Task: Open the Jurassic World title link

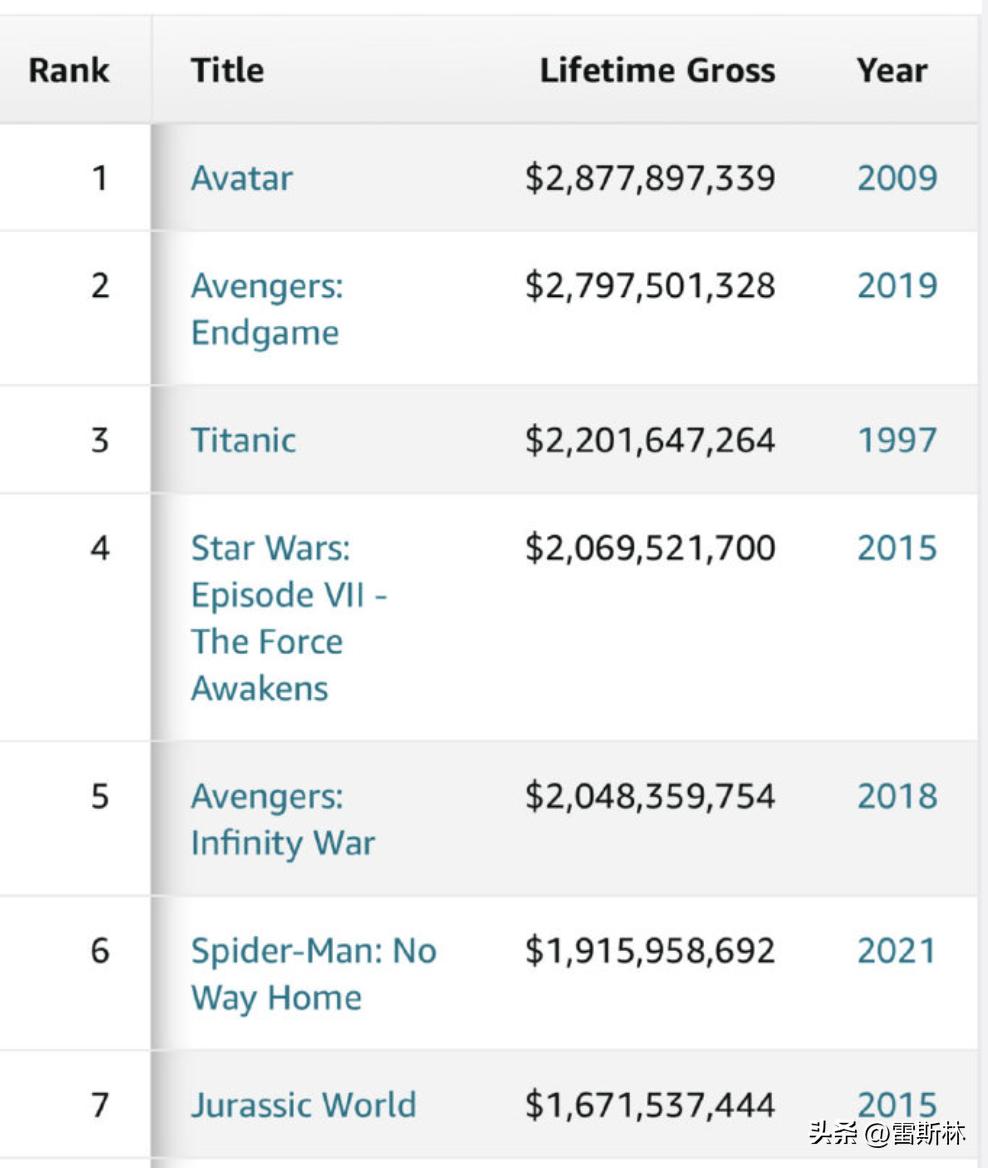Action: pos(303,1104)
